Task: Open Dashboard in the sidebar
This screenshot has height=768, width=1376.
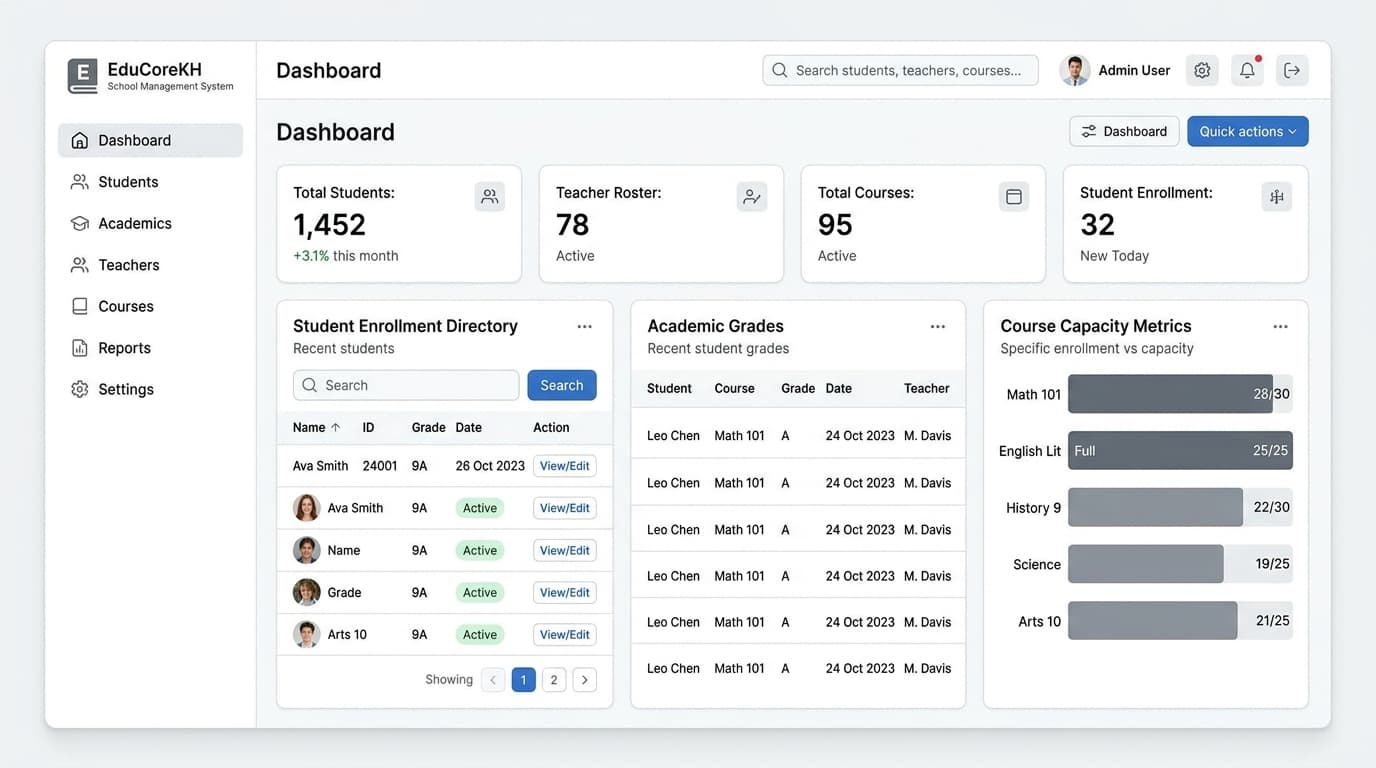Action: (x=150, y=140)
